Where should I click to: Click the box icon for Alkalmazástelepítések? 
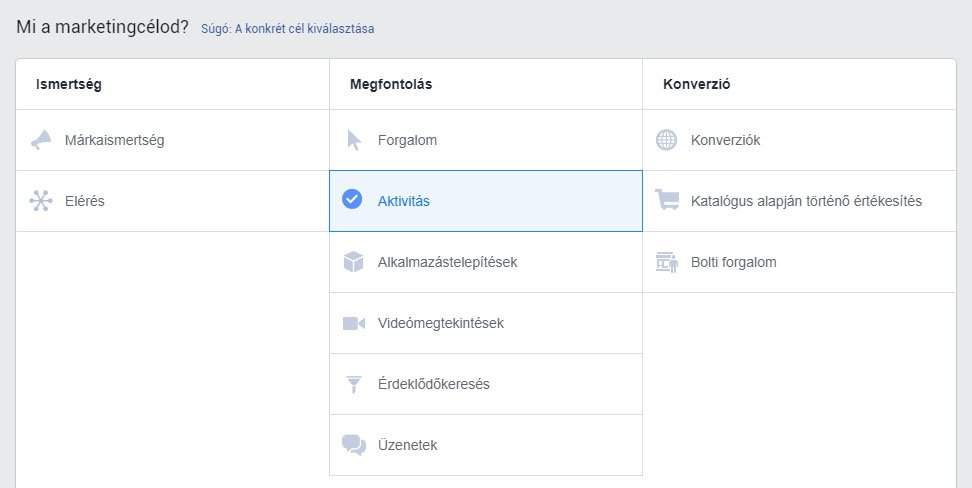coord(353,262)
